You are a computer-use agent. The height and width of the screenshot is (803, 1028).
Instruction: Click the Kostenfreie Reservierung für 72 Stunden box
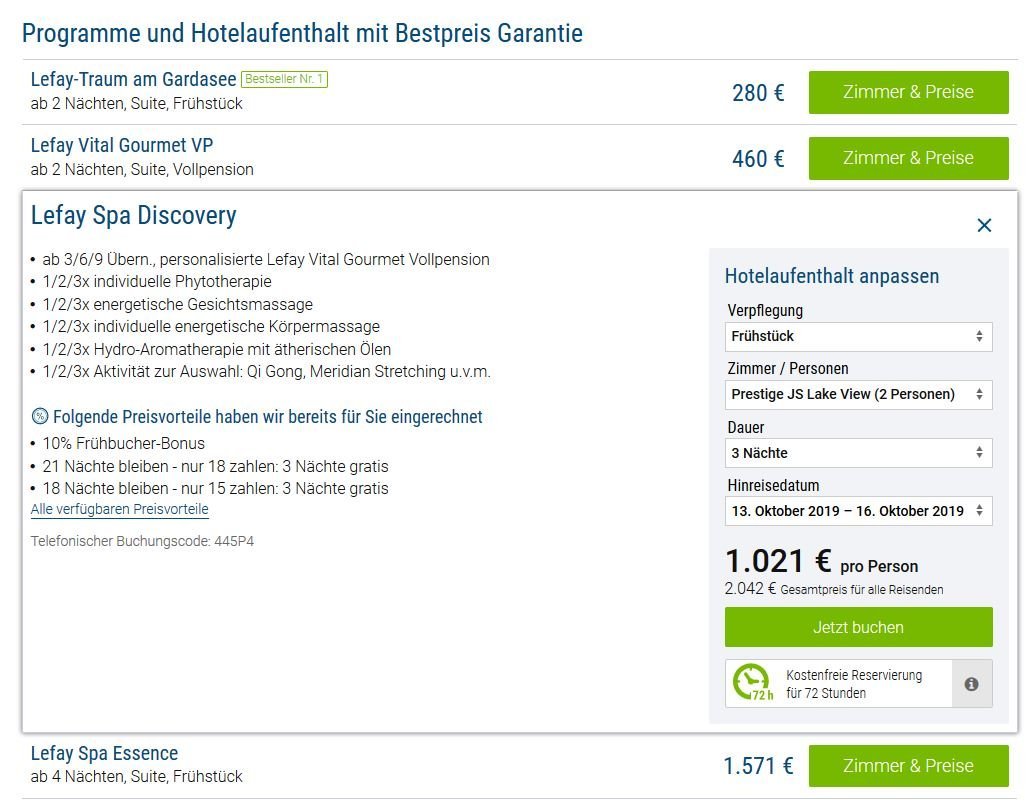pyautogui.click(x=840, y=684)
